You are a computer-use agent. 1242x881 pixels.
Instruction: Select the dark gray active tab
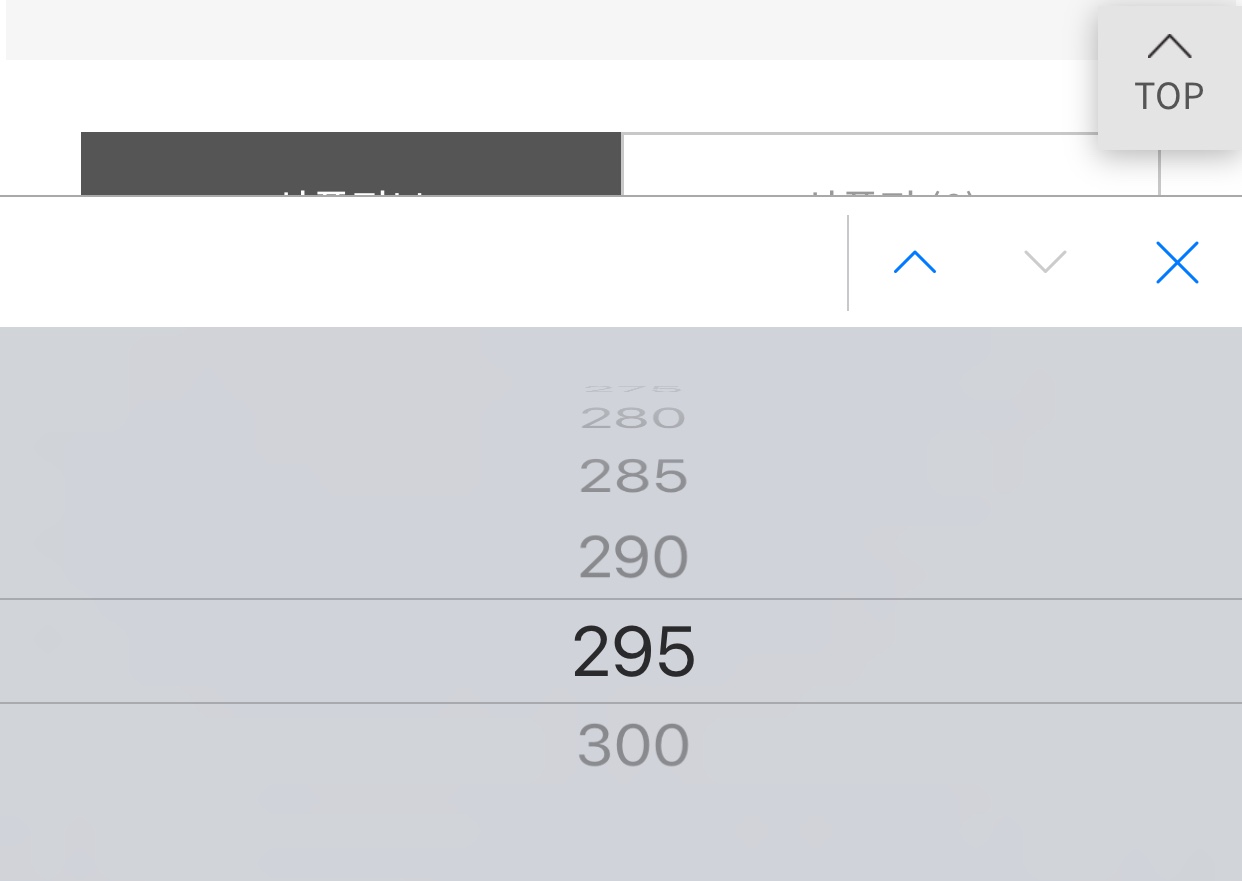[x=351, y=164]
